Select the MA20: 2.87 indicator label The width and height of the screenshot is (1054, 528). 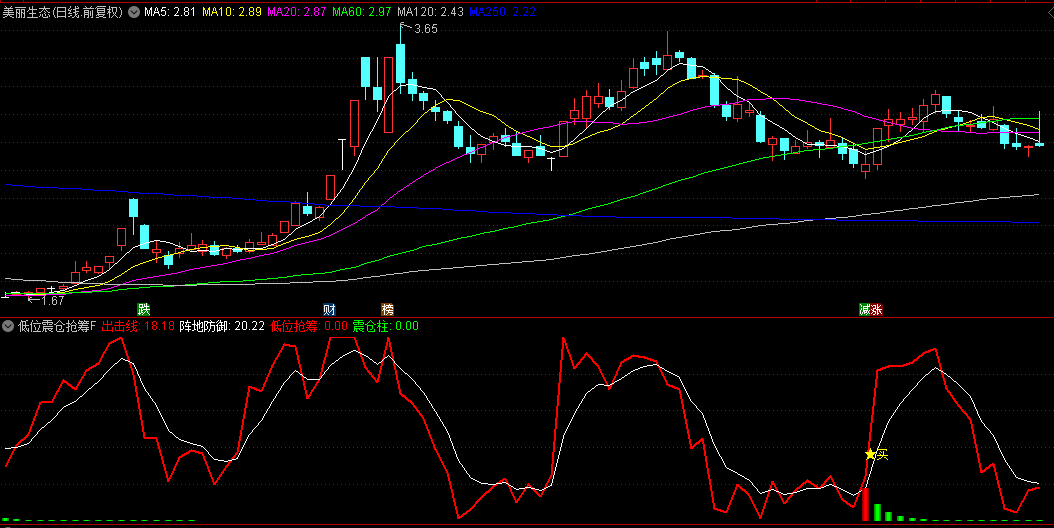click(x=296, y=11)
